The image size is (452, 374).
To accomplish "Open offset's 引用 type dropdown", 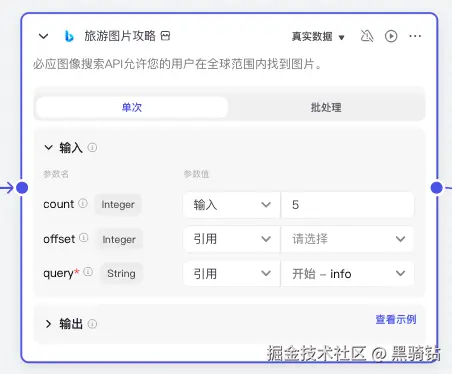I will (x=232, y=239).
